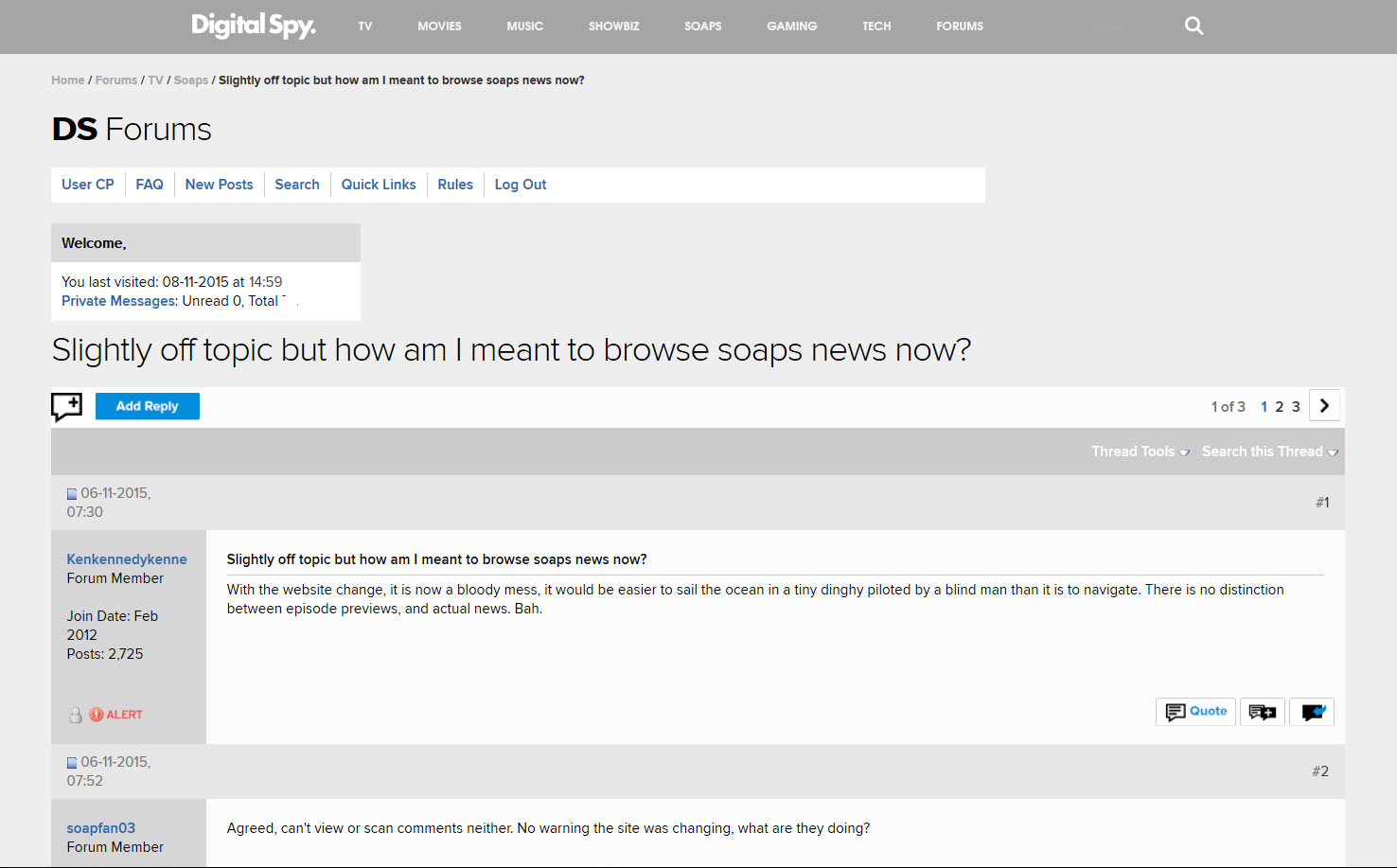
Task: Open the Private Messages link
Action: point(117,300)
